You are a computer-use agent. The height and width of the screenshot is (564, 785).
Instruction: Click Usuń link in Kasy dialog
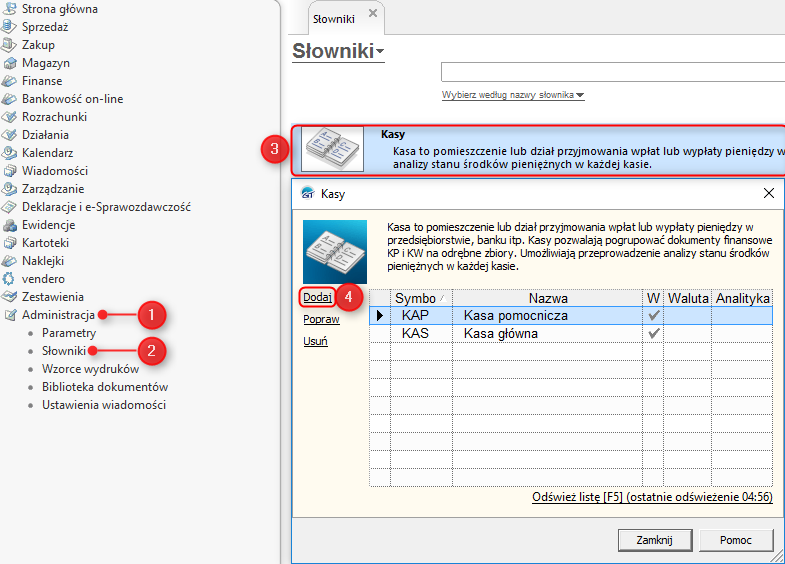[x=315, y=341]
